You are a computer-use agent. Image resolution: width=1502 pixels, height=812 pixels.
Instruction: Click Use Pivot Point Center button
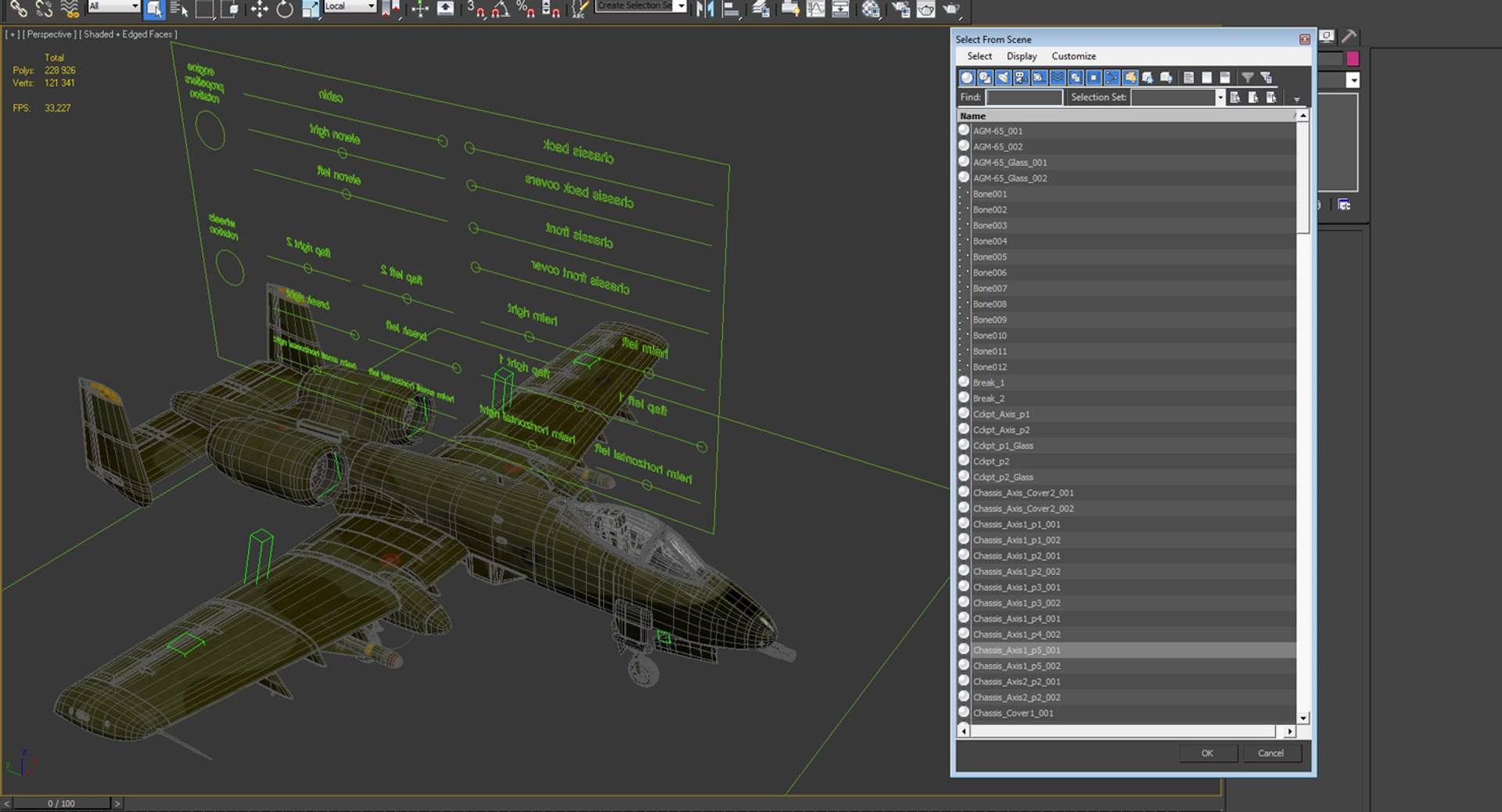click(x=391, y=9)
